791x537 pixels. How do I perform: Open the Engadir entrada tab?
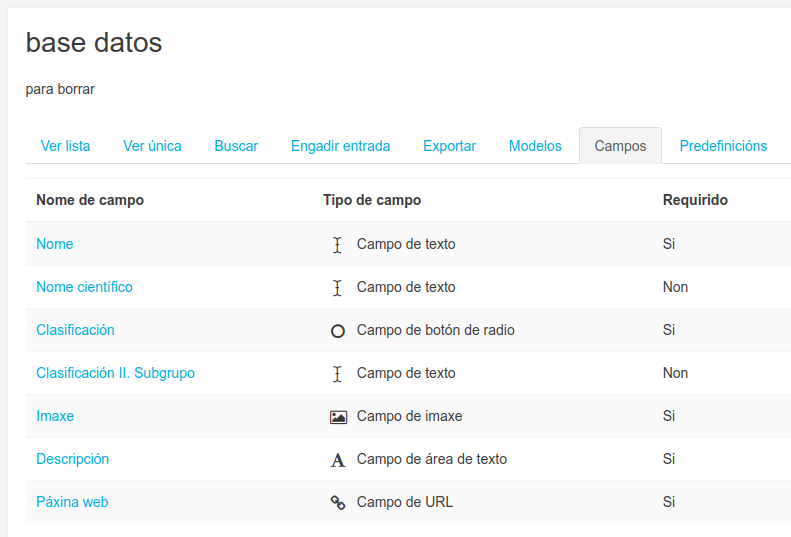tap(340, 146)
